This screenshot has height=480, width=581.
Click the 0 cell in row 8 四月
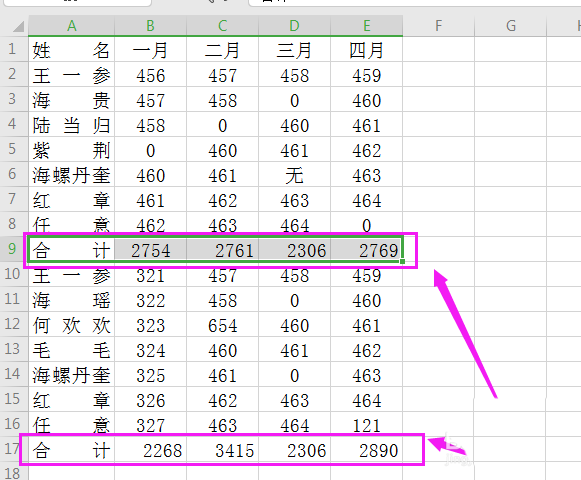click(x=366, y=225)
